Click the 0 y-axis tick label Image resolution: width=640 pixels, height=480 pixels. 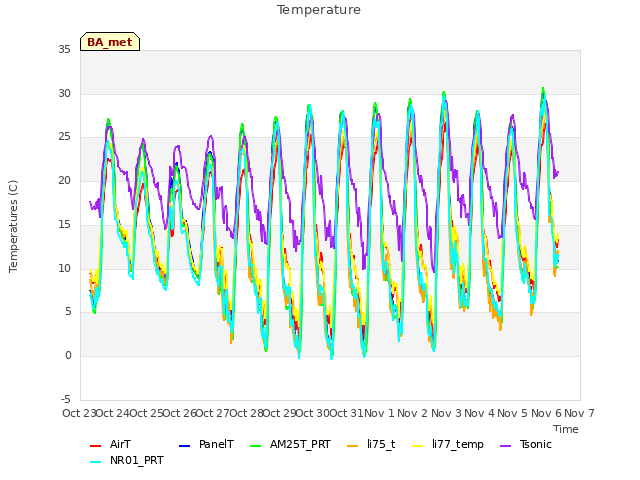pos(68,356)
